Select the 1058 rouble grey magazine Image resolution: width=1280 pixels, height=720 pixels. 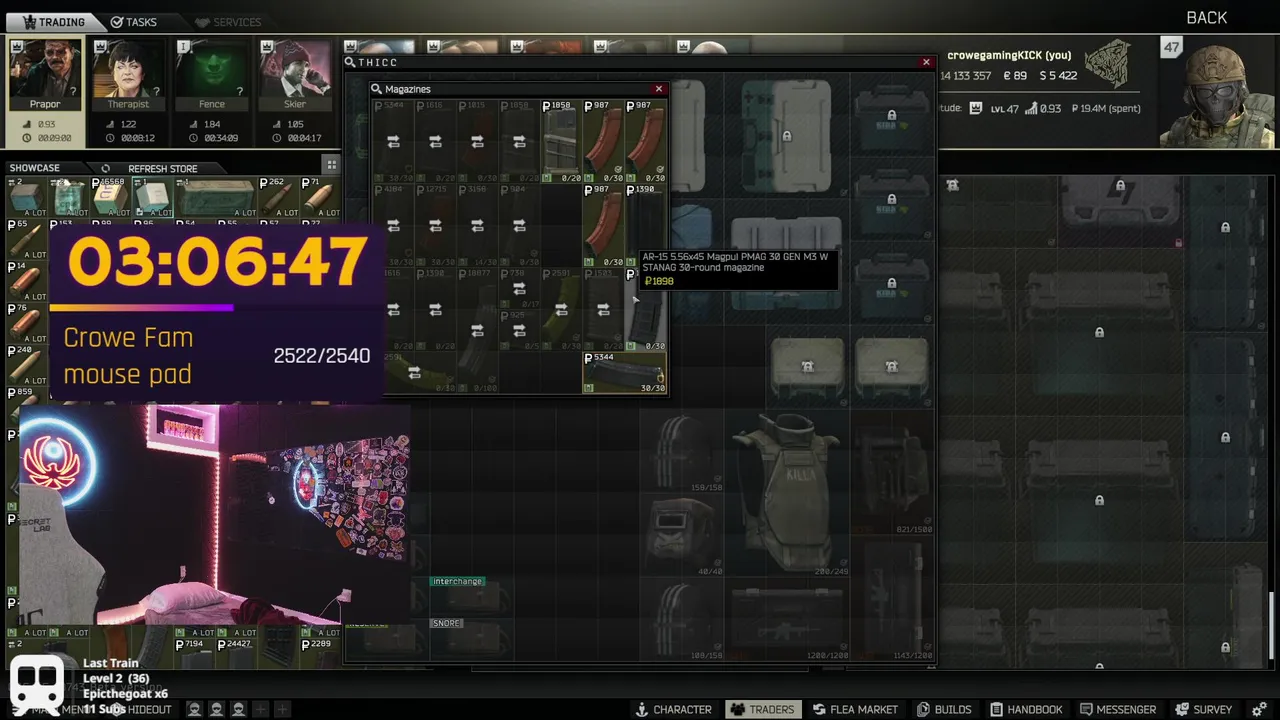pos(561,141)
